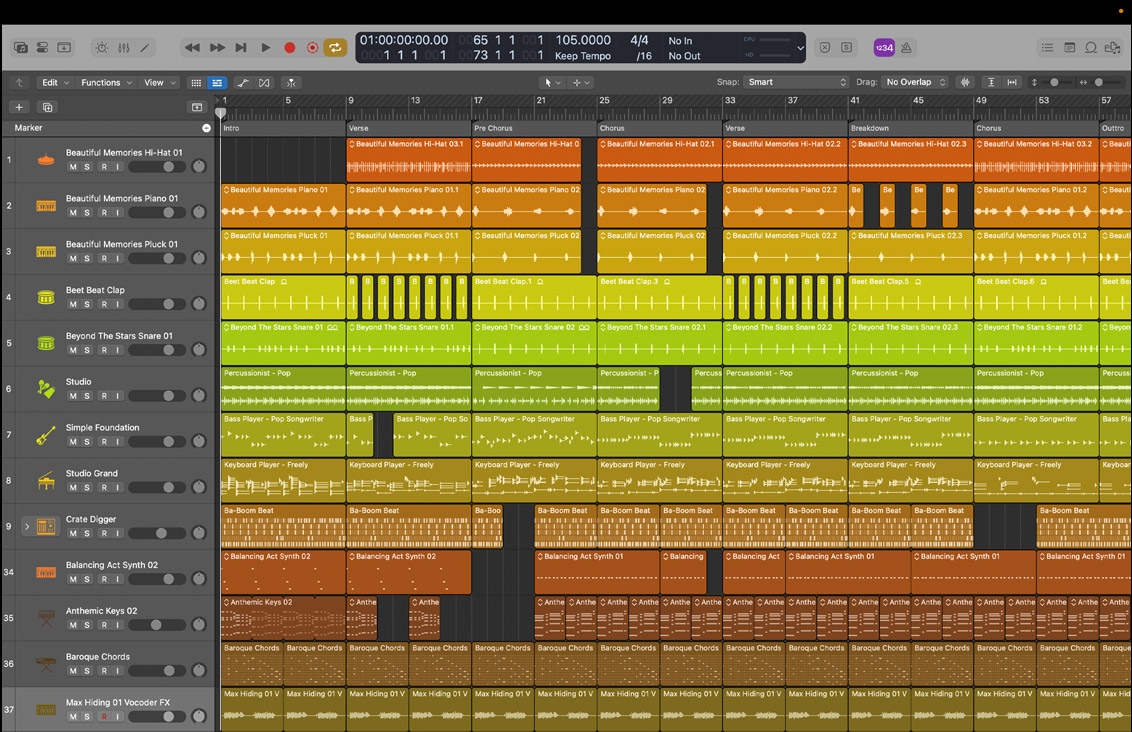
Task: Toggle Cycle mode in the transport
Action: coord(335,48)
